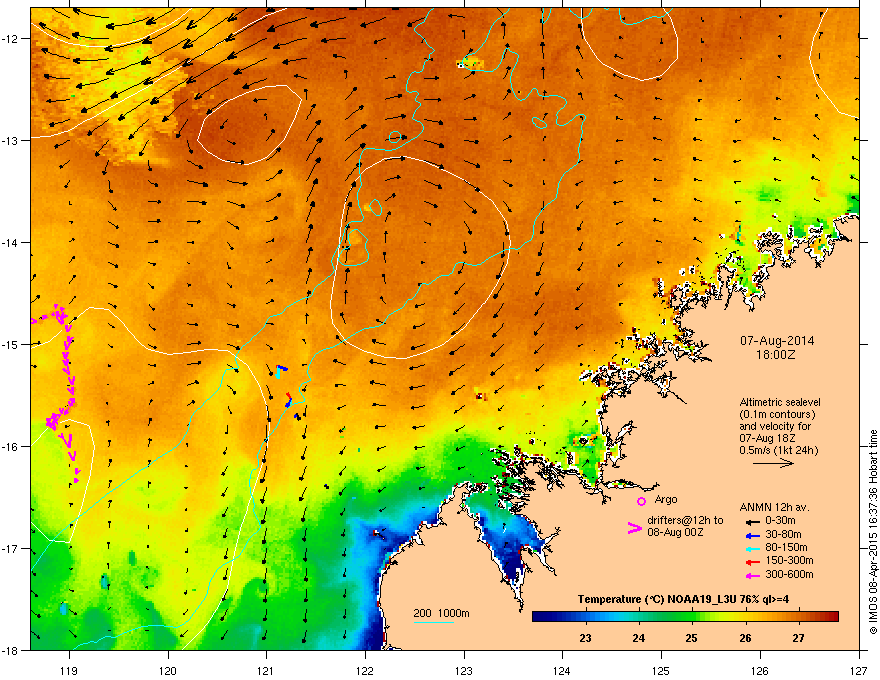Click the red 150-300m legend arrow

[751, 562]
